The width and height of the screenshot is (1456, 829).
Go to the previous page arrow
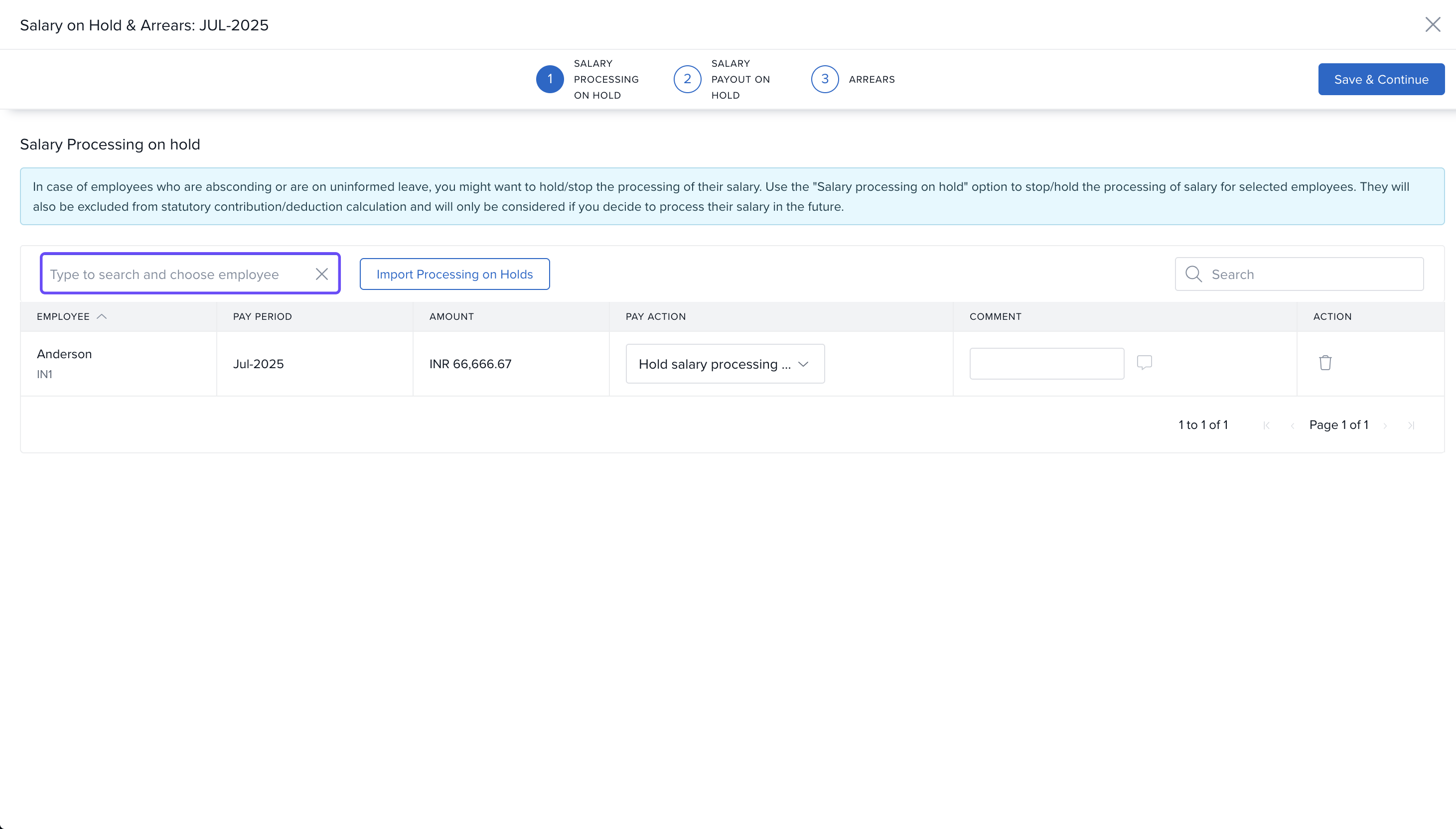pyautogui.click(x=1293, y=425)
